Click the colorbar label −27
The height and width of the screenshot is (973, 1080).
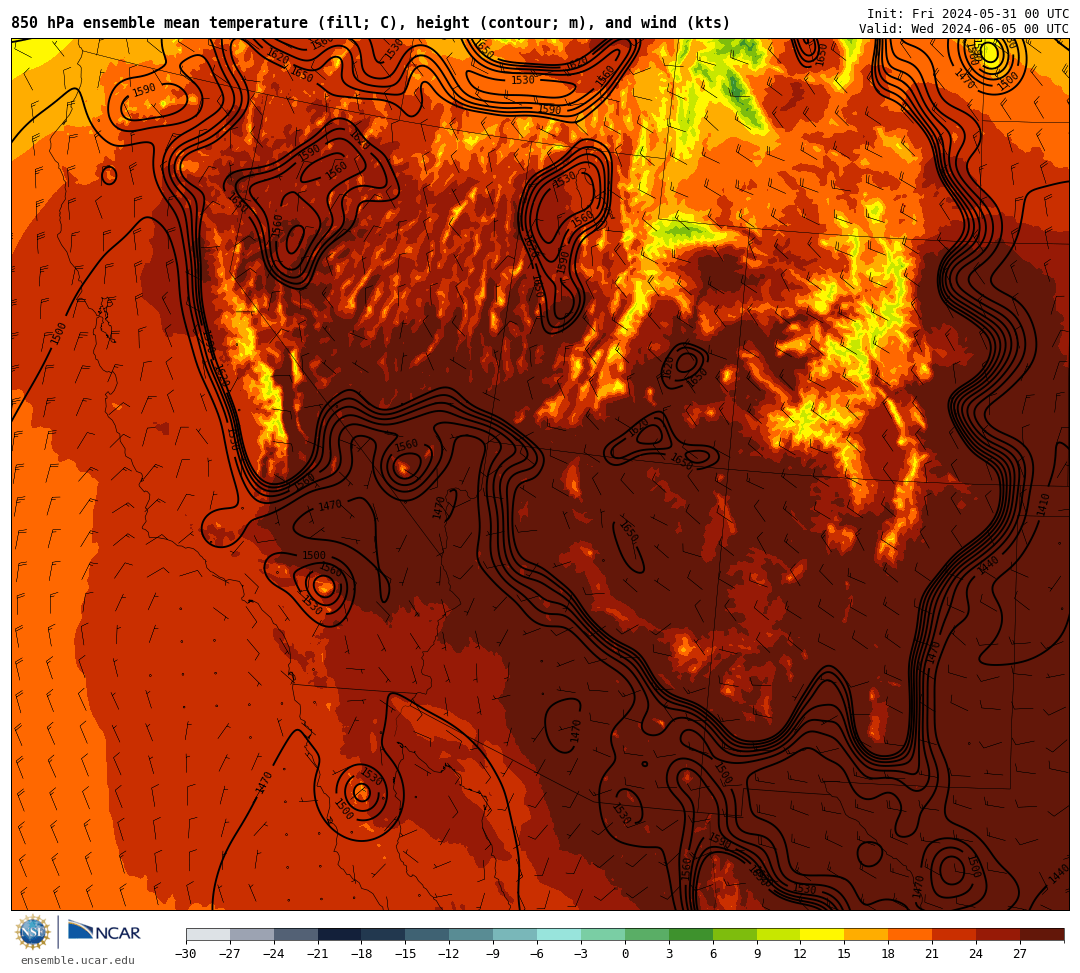coord(230,954)
